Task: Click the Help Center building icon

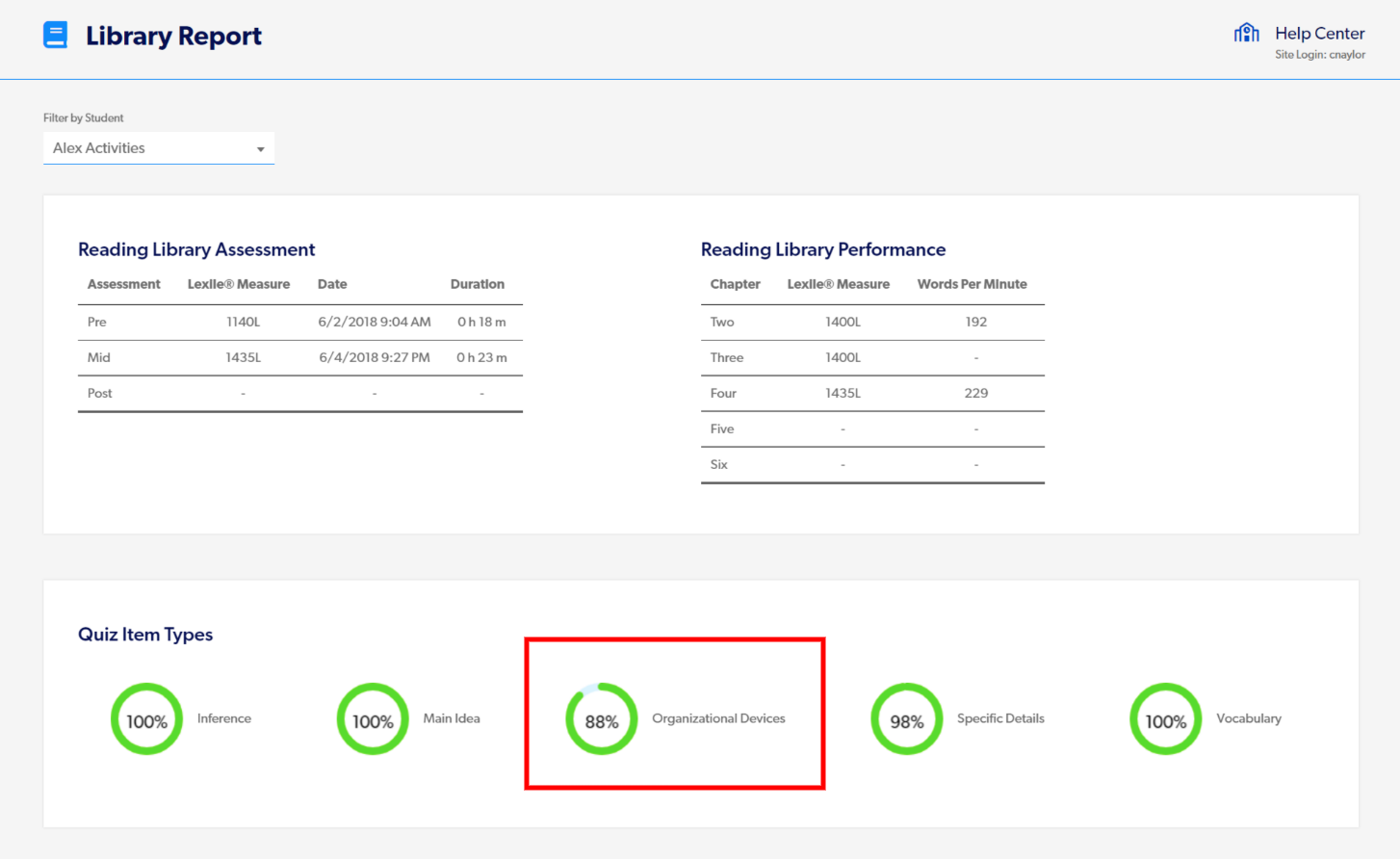Action: (1246, 34)
